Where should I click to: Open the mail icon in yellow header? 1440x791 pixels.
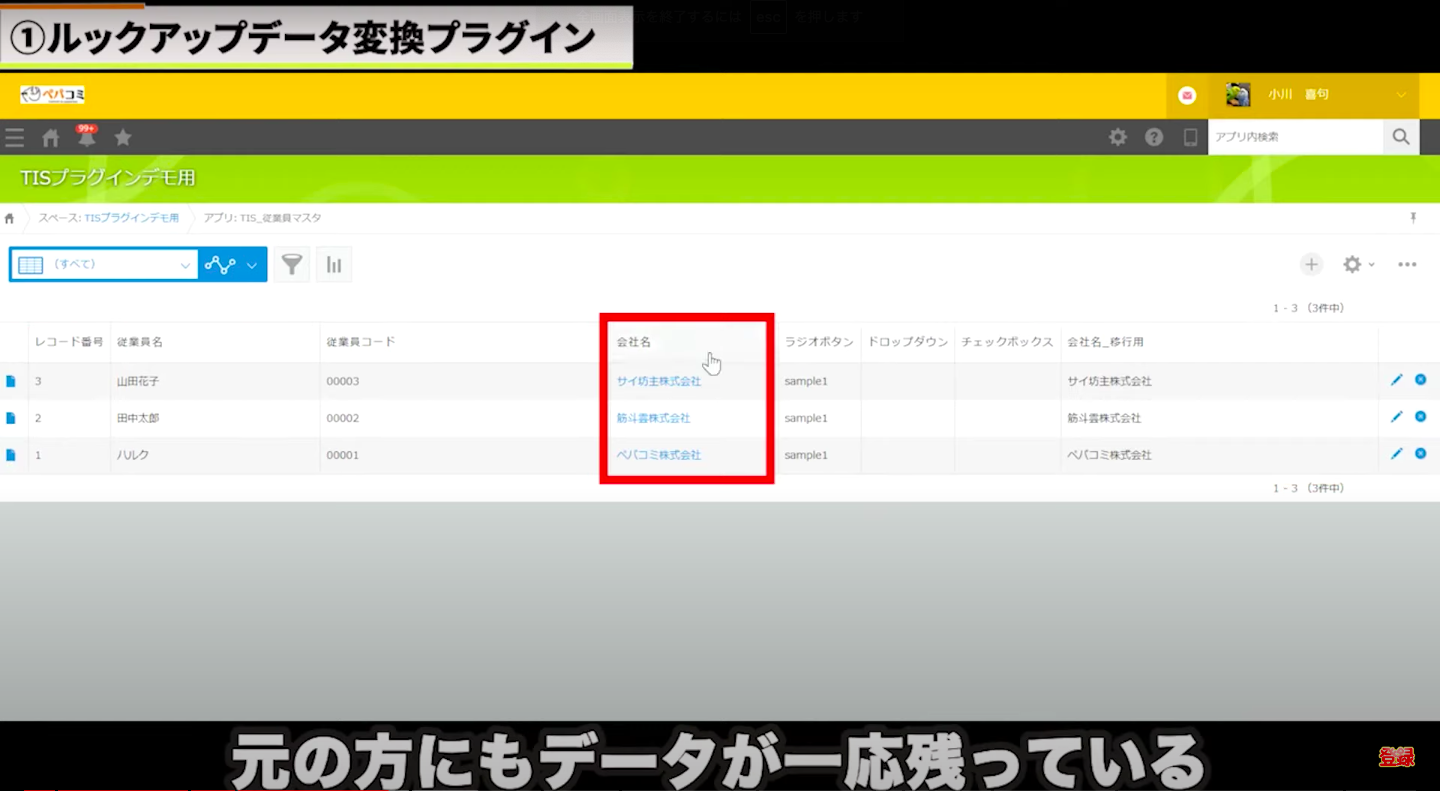(1187, 96)
